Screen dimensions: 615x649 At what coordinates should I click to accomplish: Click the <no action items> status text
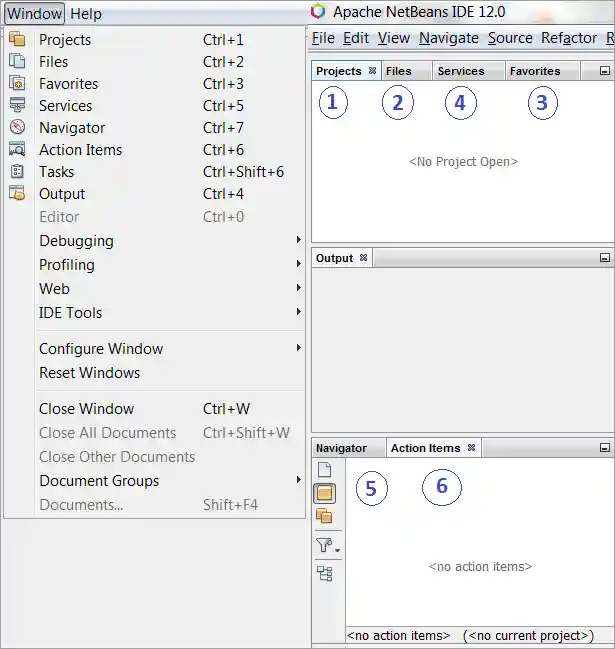pyautogui.click(x=399, y=635)
